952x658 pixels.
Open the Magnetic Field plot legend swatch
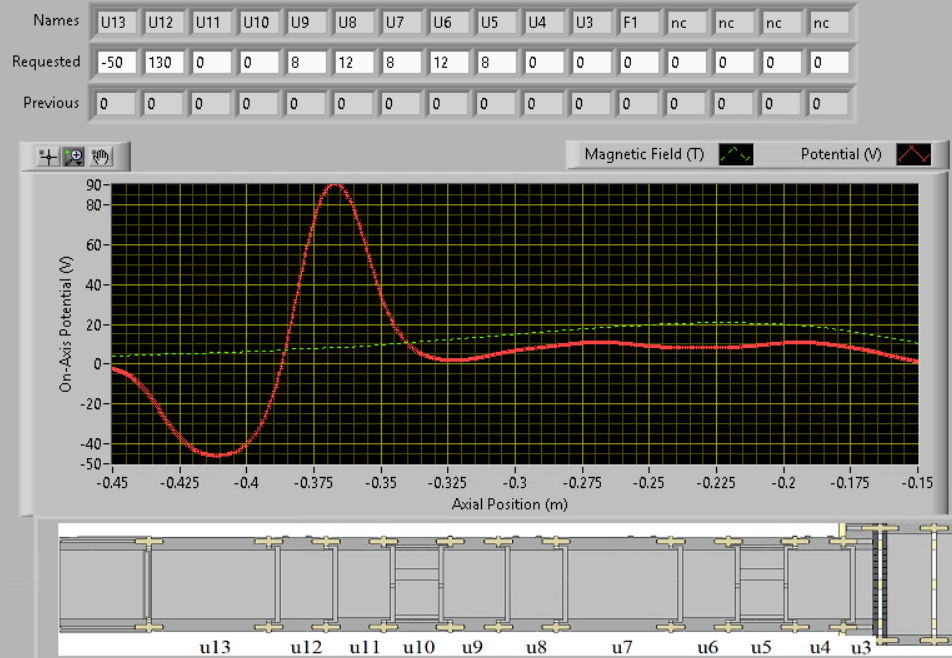(736, 154)
